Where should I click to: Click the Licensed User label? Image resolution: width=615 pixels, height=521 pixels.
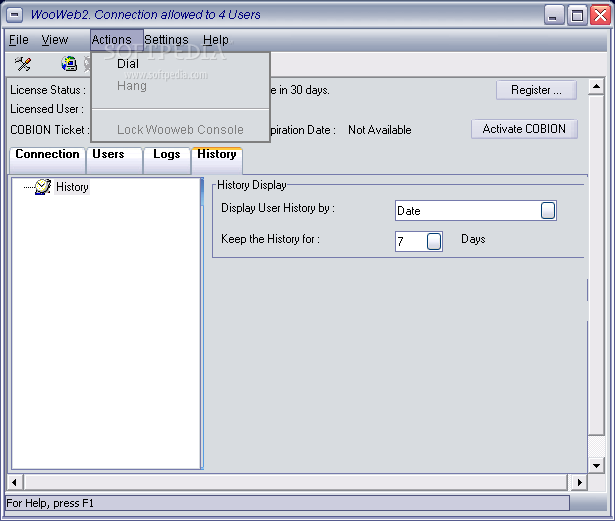(47, 109)
